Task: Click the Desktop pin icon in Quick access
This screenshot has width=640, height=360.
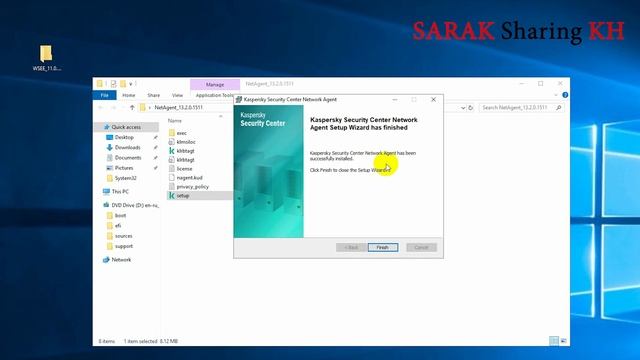Action: coord(156,138)
